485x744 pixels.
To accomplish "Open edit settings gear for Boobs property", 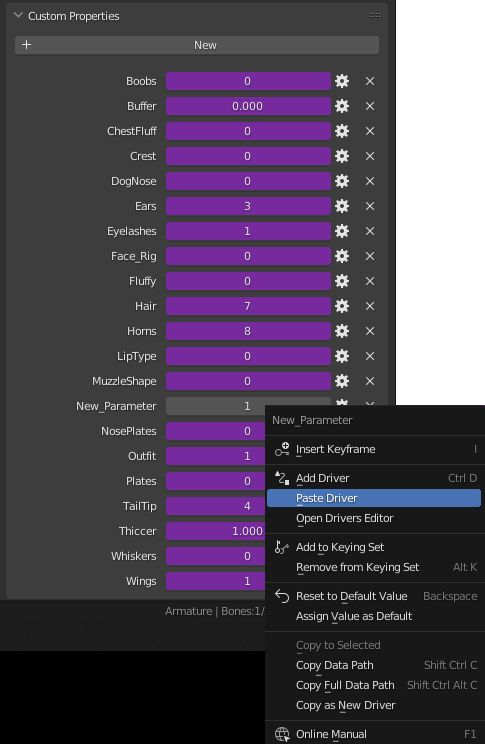I will point(342,81).
